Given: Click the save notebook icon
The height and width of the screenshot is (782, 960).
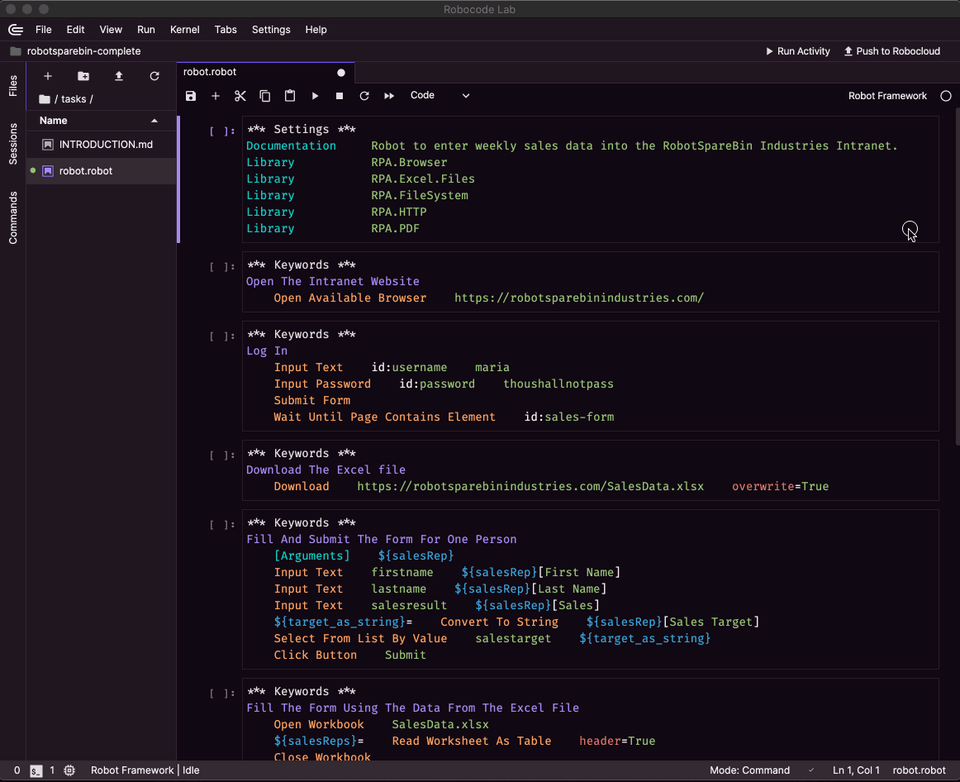Looking at the screenshot, I should coord(191,96).
